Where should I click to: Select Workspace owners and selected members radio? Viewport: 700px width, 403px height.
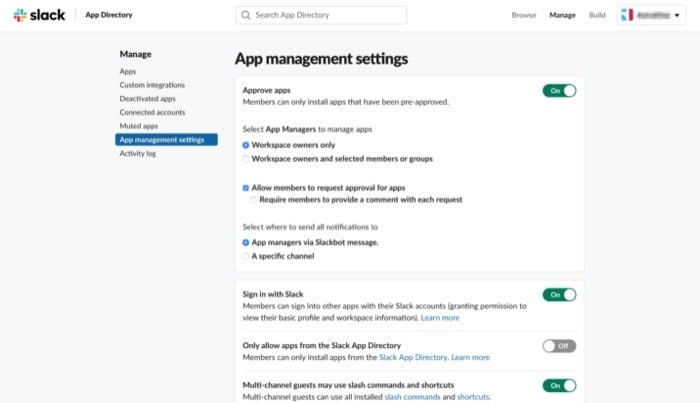coord(246,159)
